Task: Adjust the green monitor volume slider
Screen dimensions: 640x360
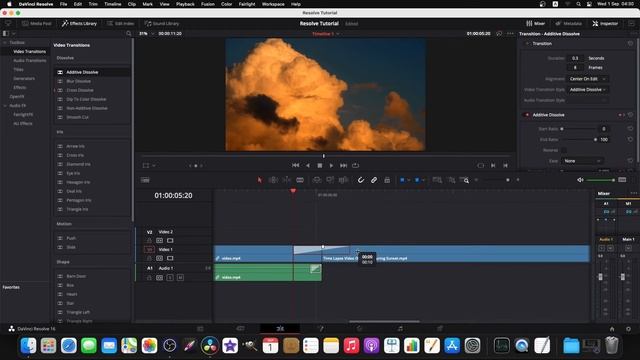Action: (601, 180)
